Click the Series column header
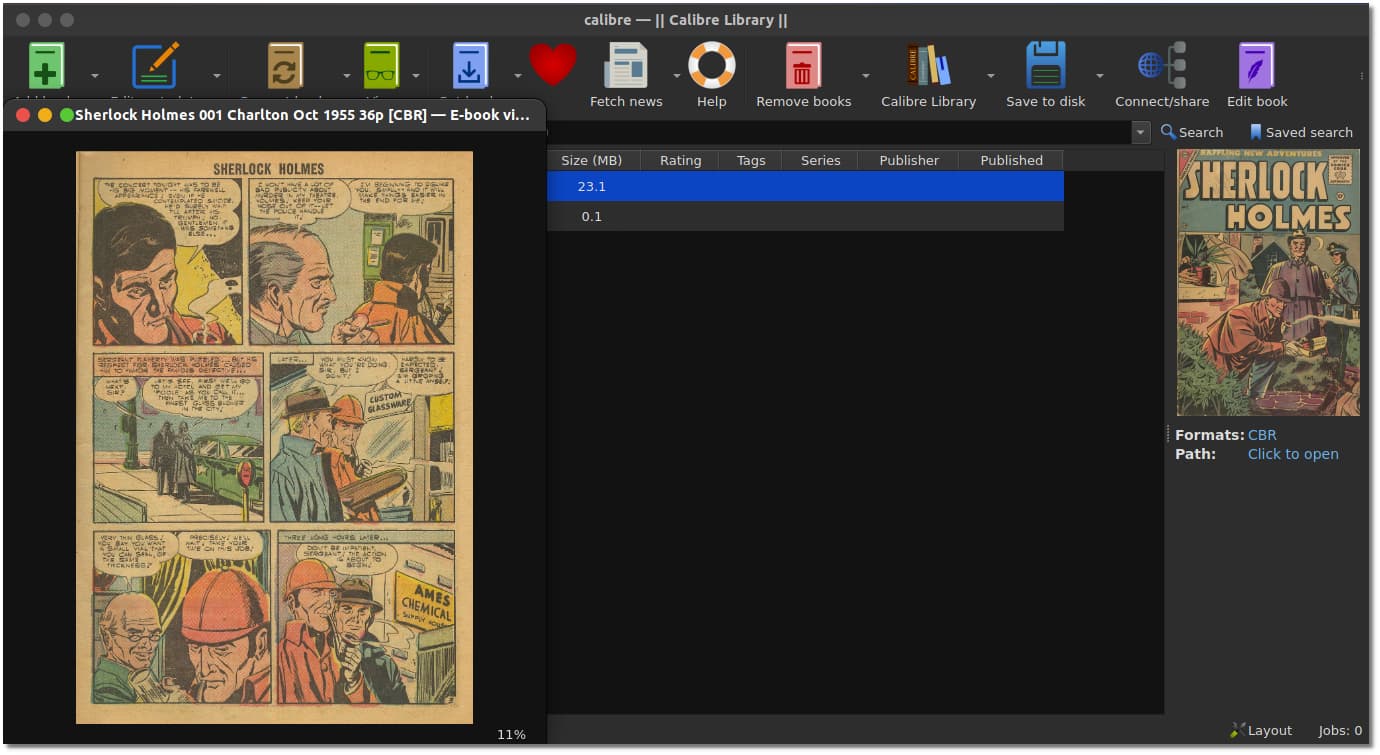This screenshot has width=1380, height=755. [819, 159]
